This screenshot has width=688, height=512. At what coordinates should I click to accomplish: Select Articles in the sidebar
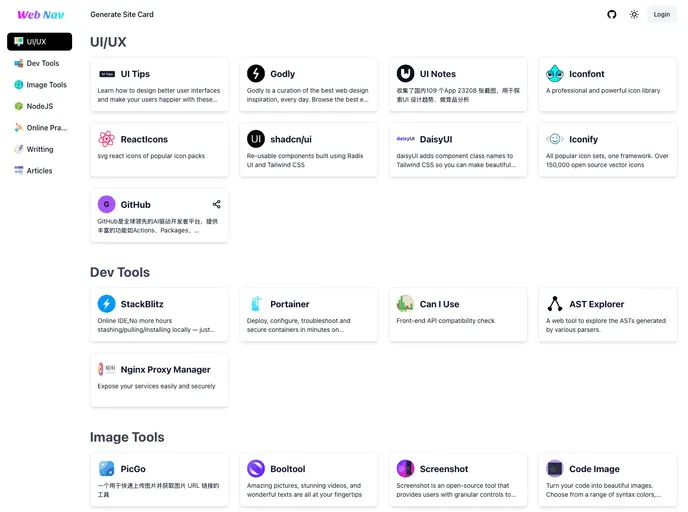tap(39, 171)
